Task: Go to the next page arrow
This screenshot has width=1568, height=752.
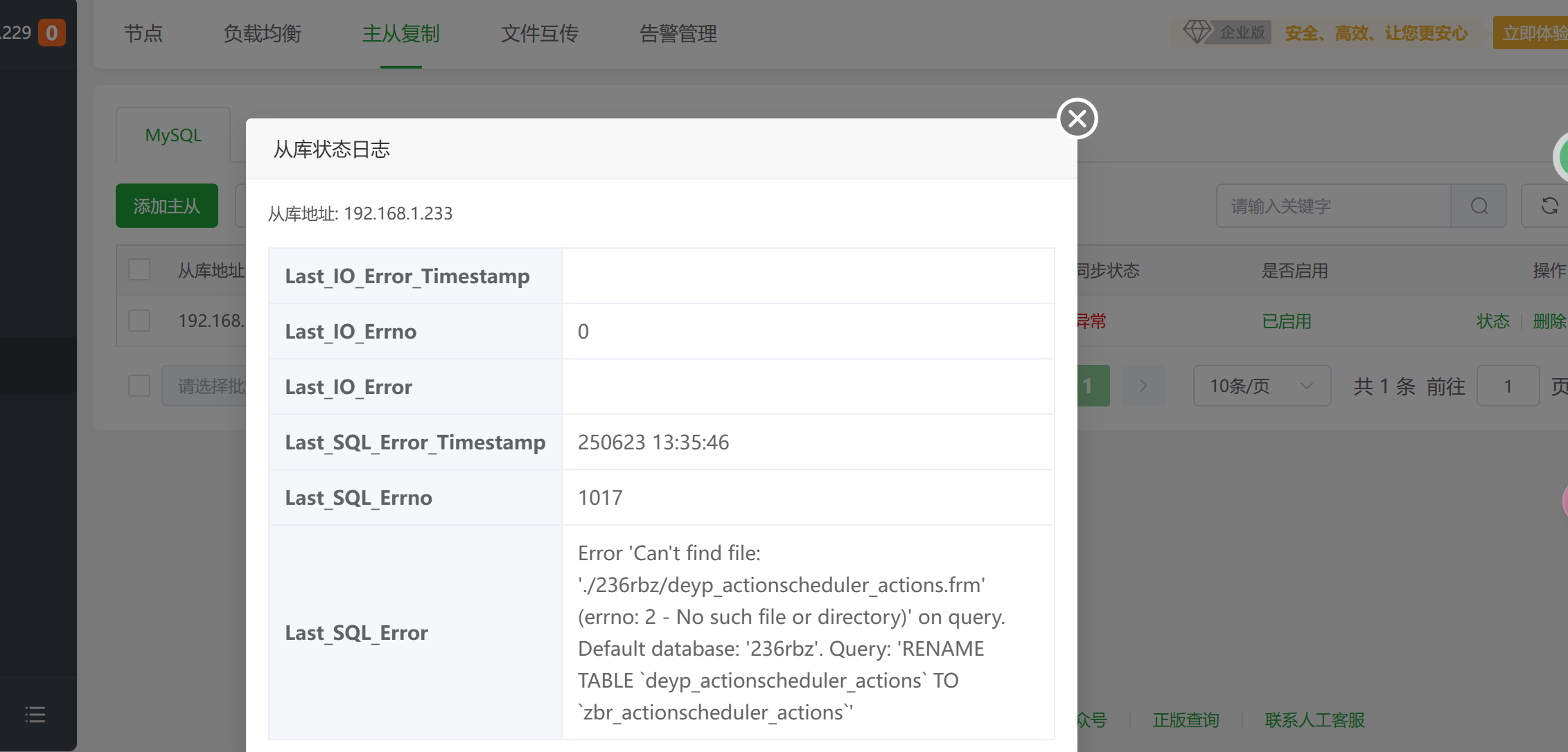Action: coord(1143,386)
